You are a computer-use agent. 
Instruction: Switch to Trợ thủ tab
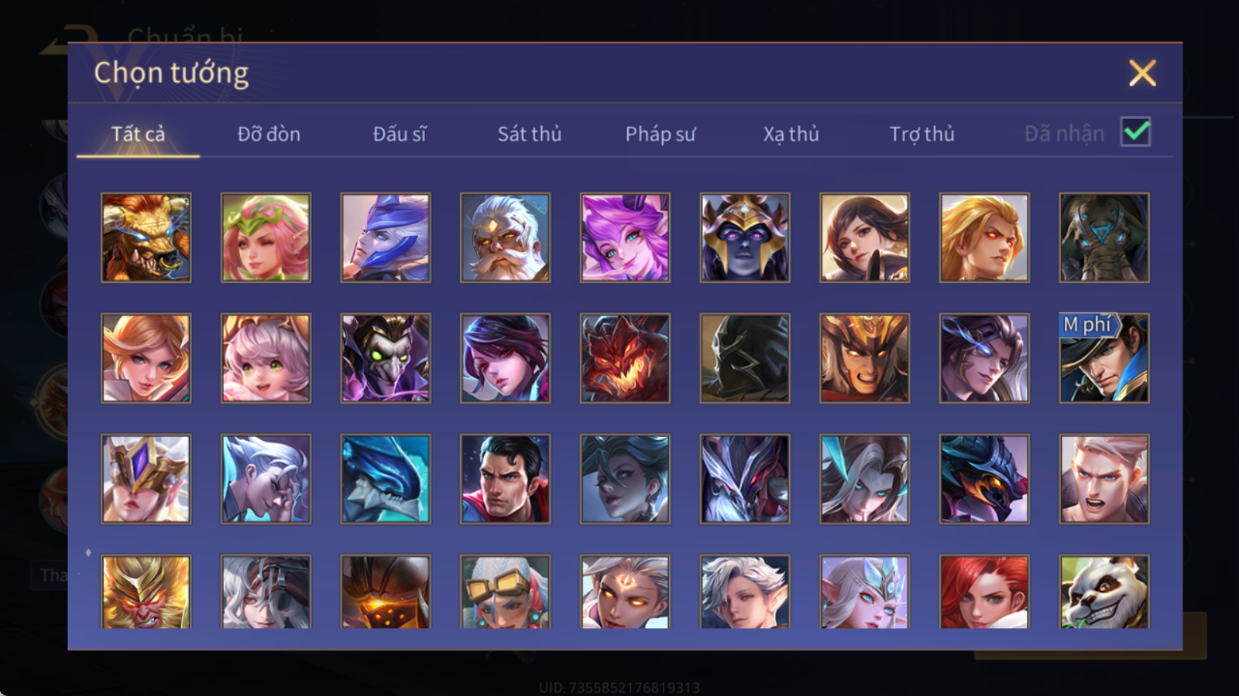coord(922,134)
